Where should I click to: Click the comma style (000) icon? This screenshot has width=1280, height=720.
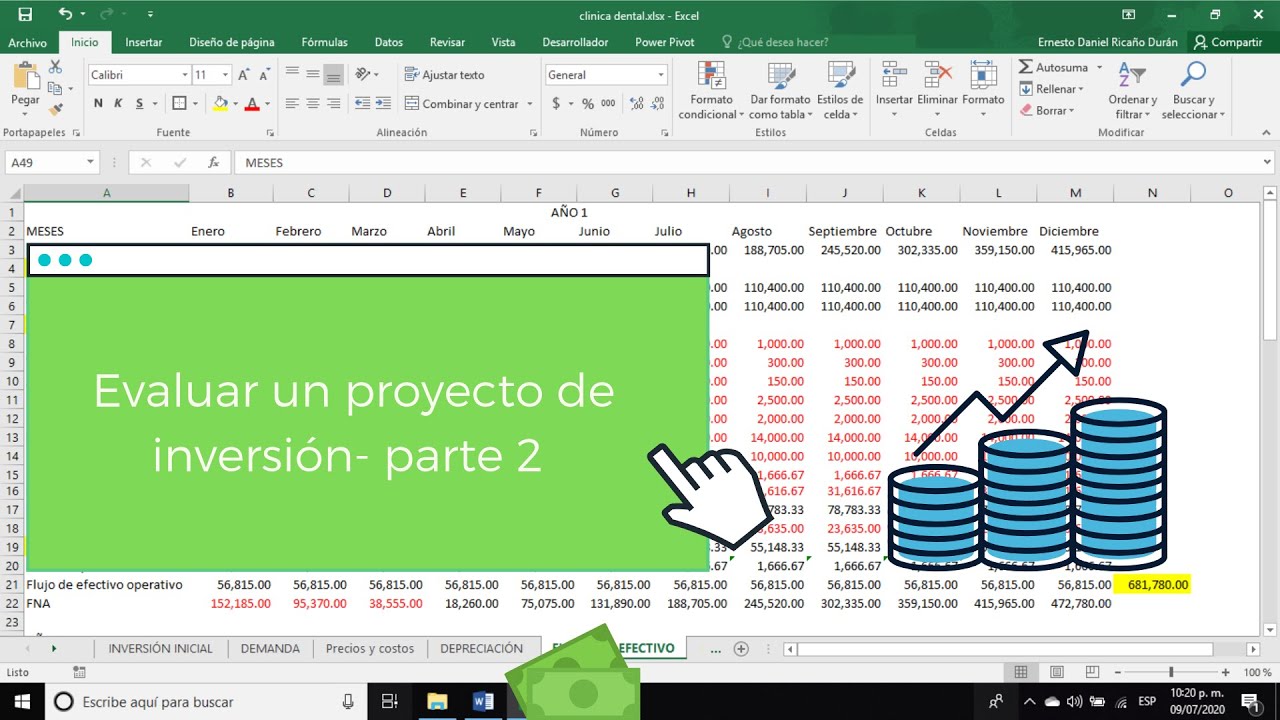pos(609,103)
